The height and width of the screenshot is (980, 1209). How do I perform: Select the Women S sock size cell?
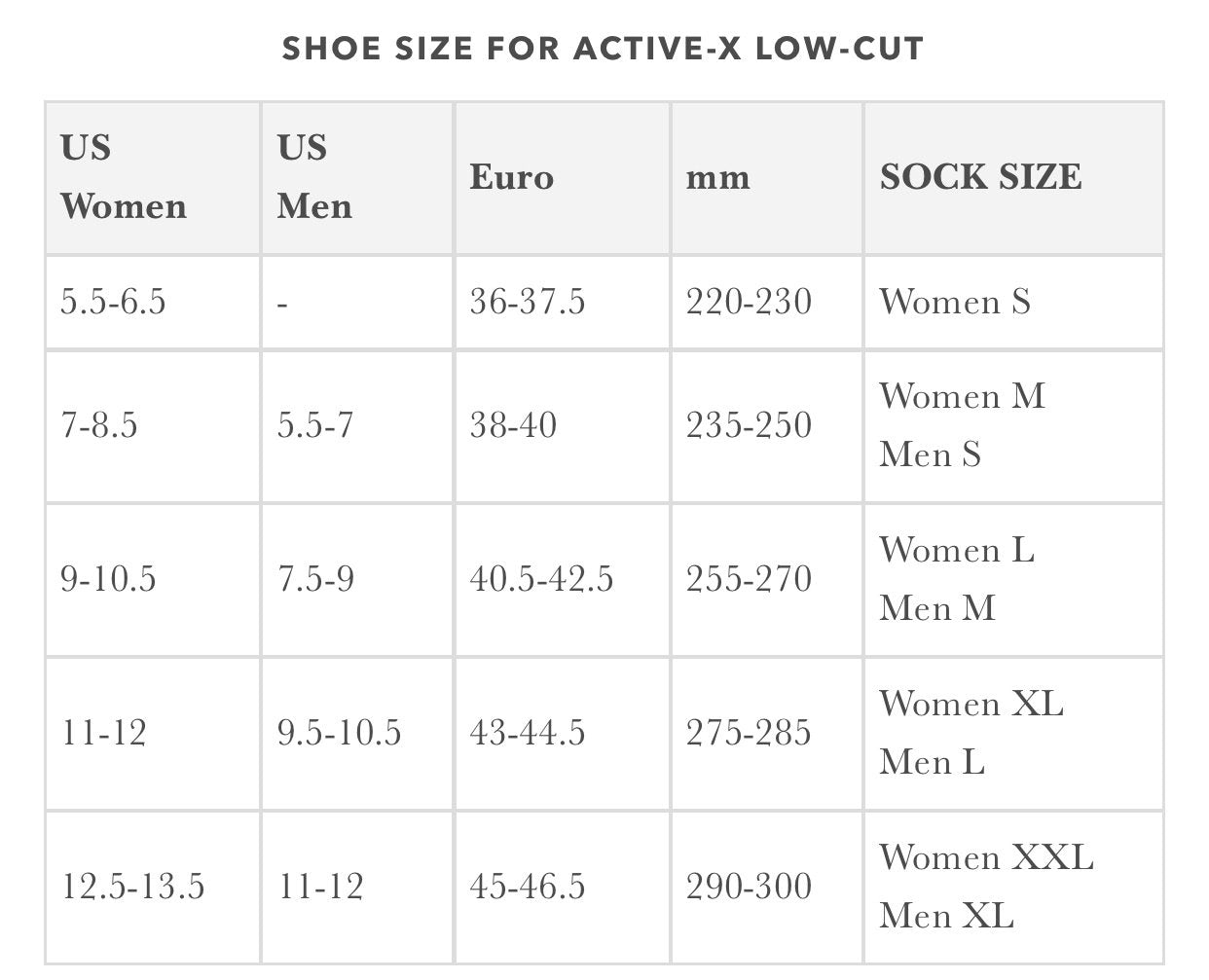[955, 302]
